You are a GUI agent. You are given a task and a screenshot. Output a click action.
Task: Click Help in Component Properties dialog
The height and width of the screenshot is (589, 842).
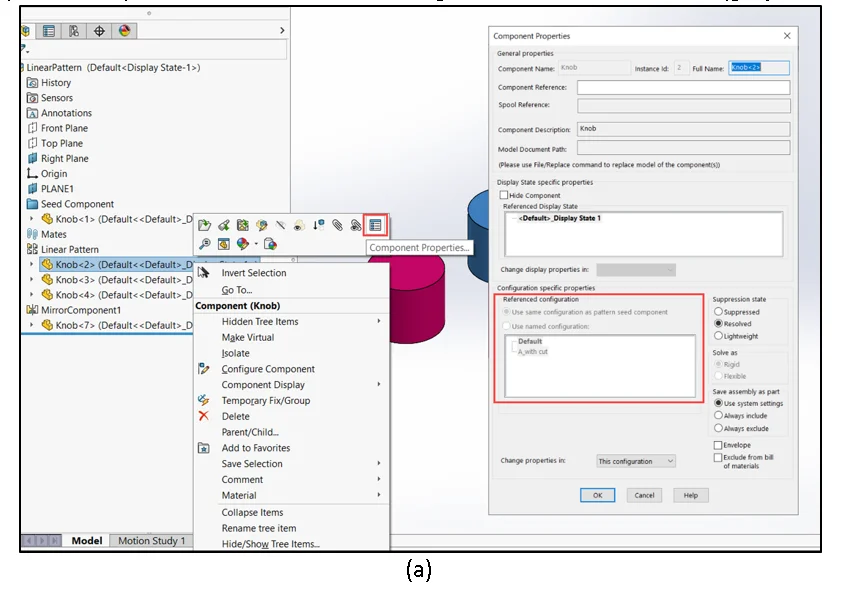tap(691, 495)
